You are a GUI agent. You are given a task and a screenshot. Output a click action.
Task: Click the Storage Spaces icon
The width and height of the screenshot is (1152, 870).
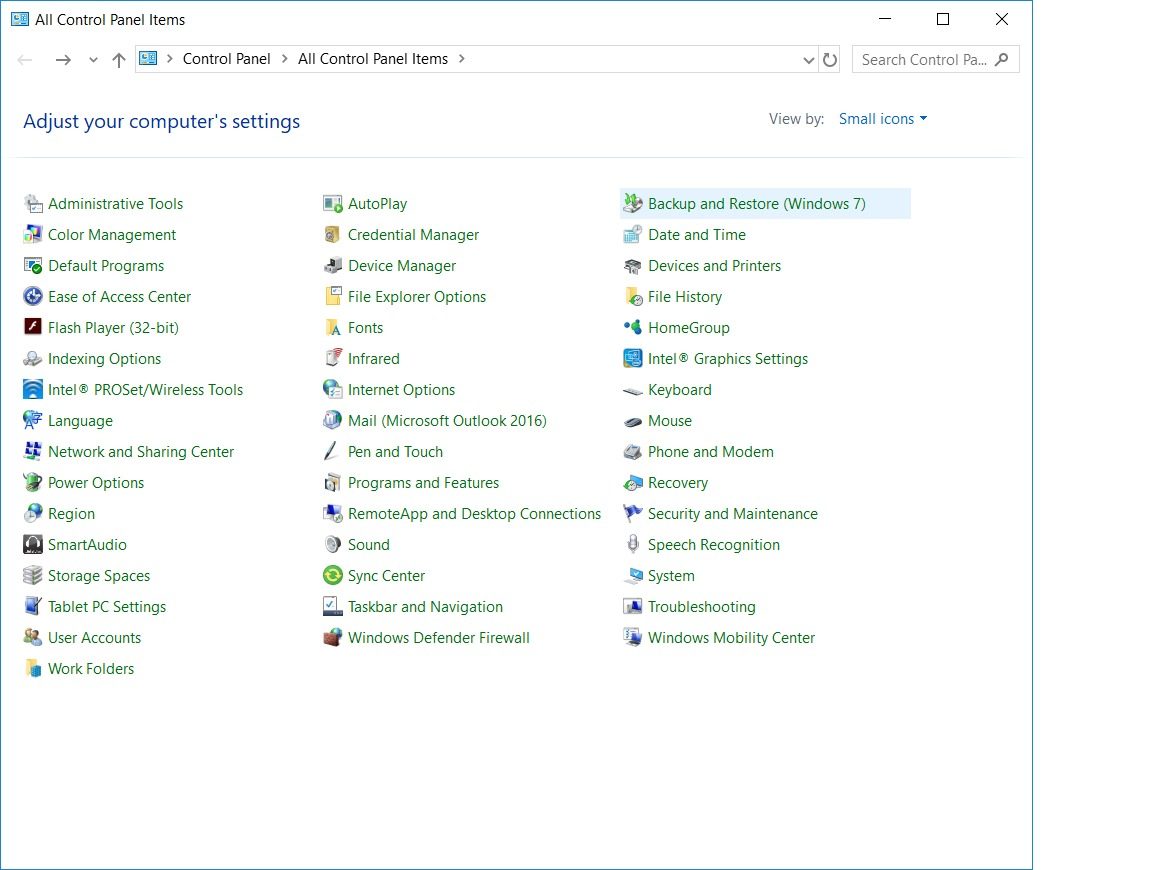point(33,575)
